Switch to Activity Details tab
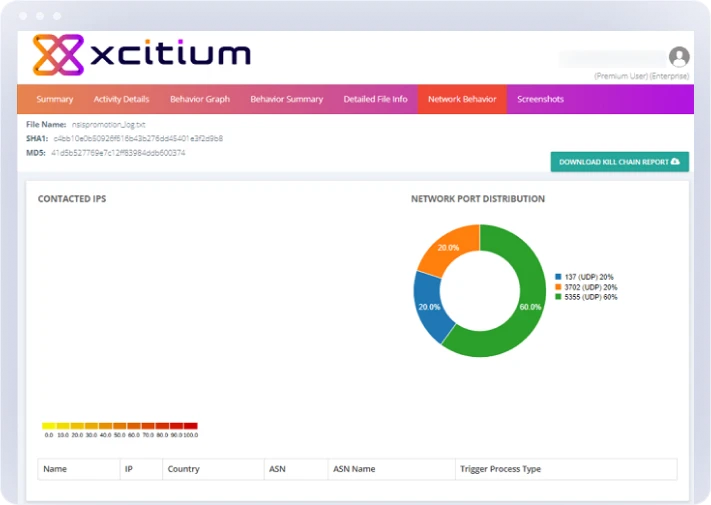The image size is (711, 505). 121,99
